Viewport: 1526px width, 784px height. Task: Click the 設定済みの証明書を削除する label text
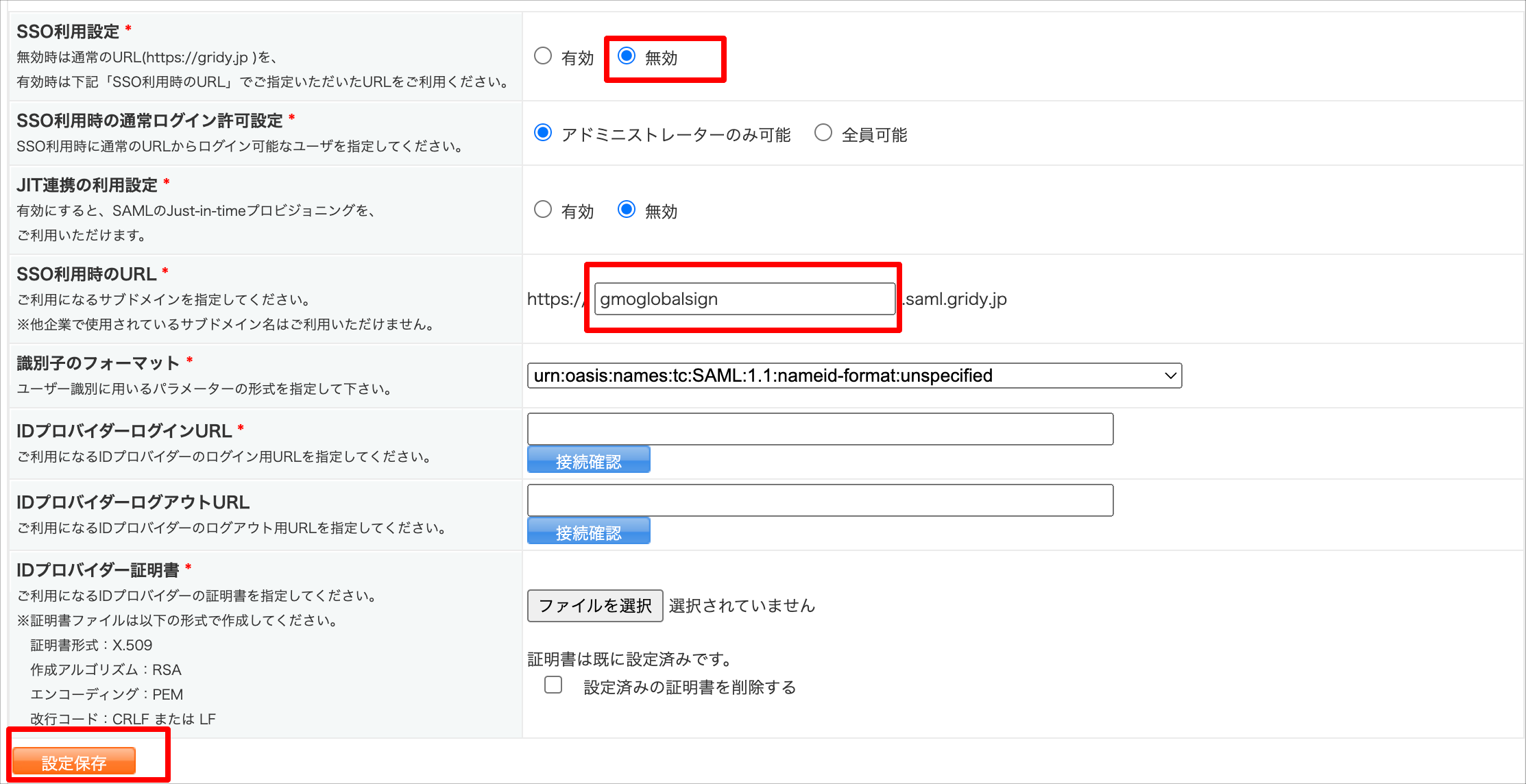tap(690, 687)
